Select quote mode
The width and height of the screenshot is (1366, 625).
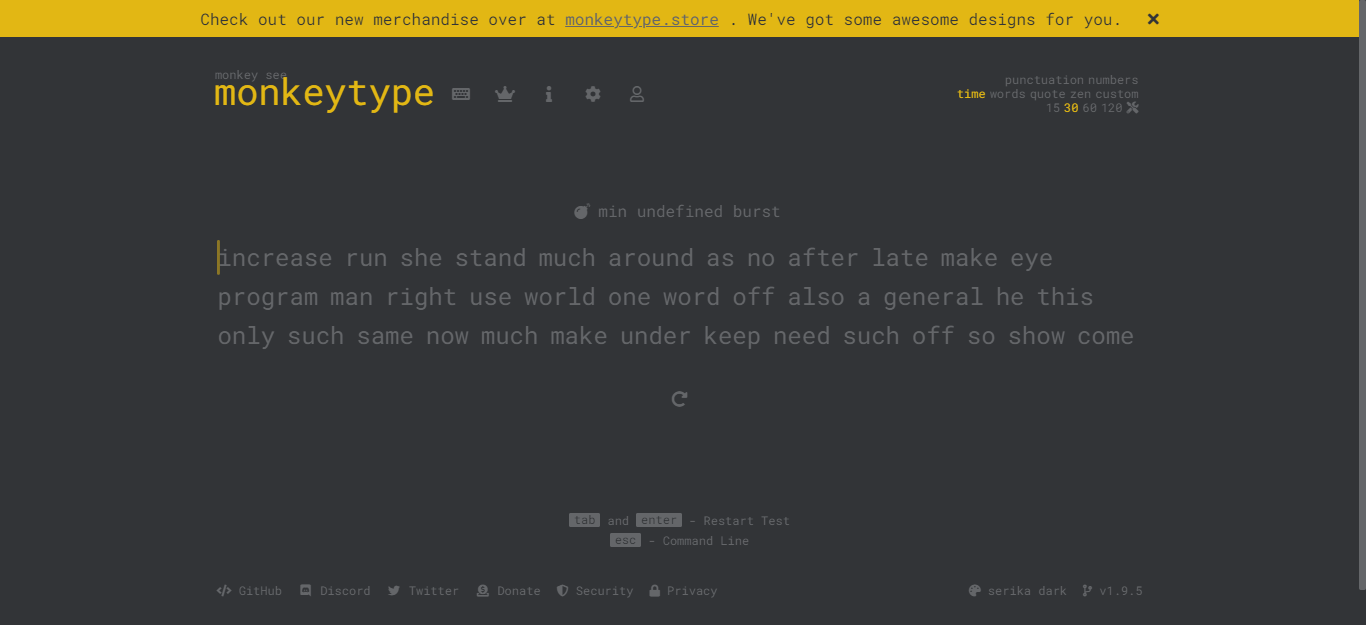(1048, 94)
